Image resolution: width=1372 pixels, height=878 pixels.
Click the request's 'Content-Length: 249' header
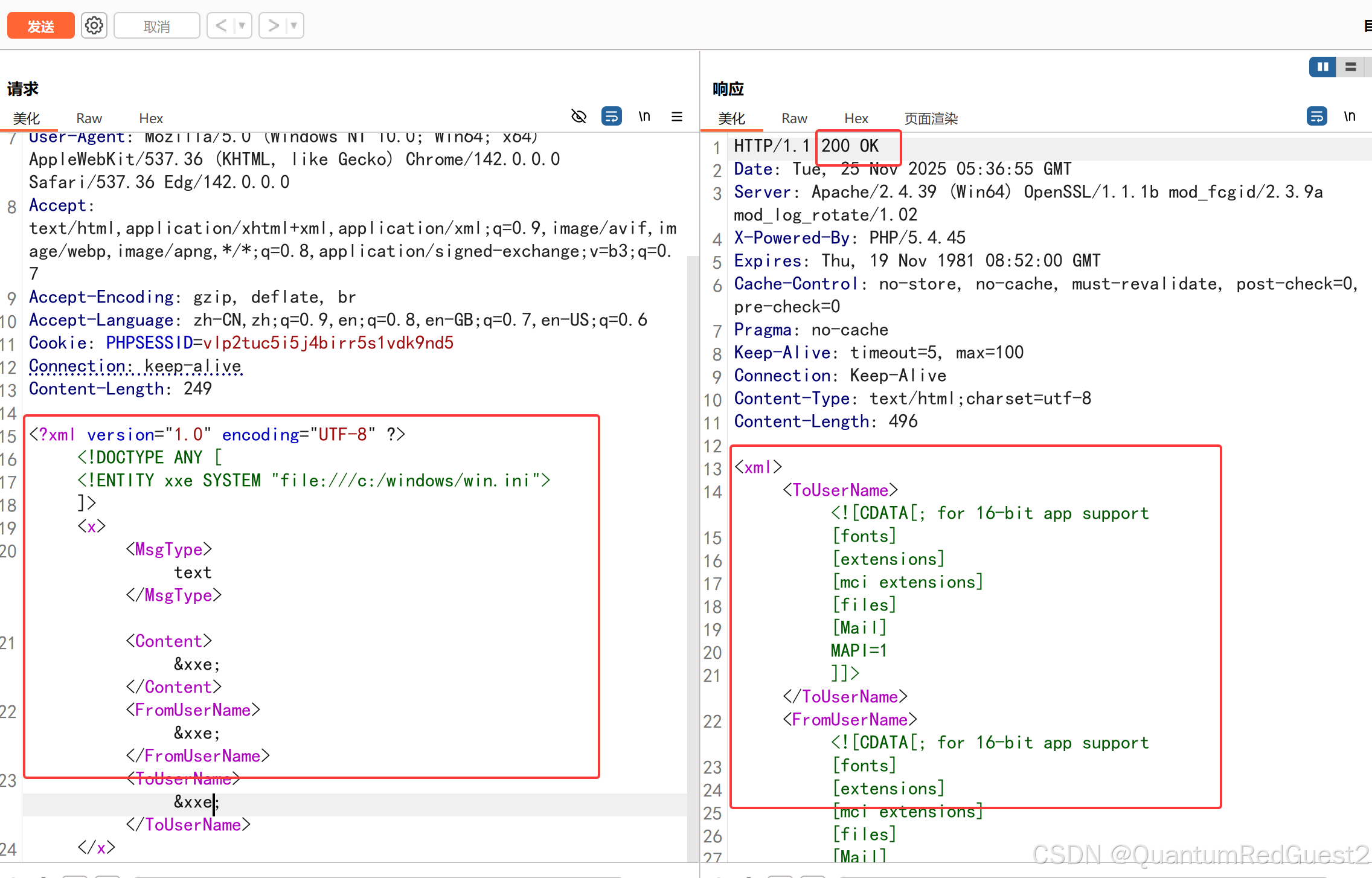pyautogui.click(x=120, y=389)
